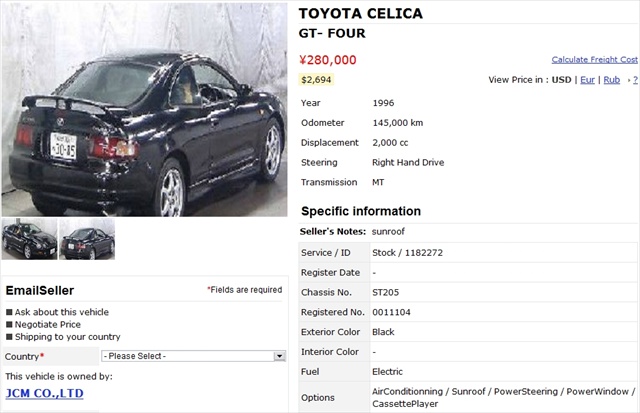Open the Calculate Freight Cost link
640x413 pixels.
tap(594, 60)
